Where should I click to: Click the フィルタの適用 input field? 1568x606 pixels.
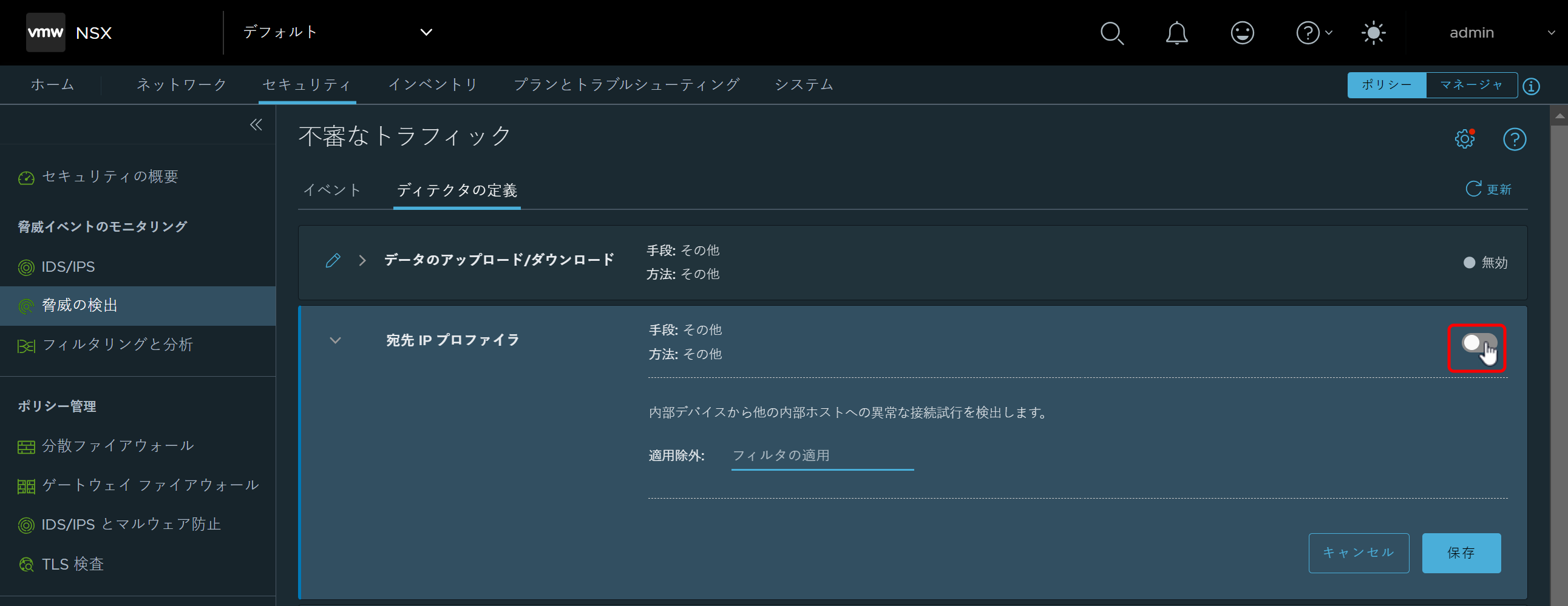(x=823, y=456)
